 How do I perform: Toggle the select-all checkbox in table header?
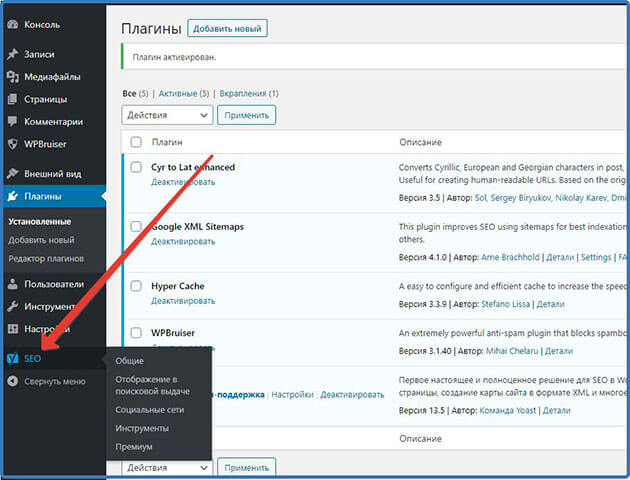point(136,142)
